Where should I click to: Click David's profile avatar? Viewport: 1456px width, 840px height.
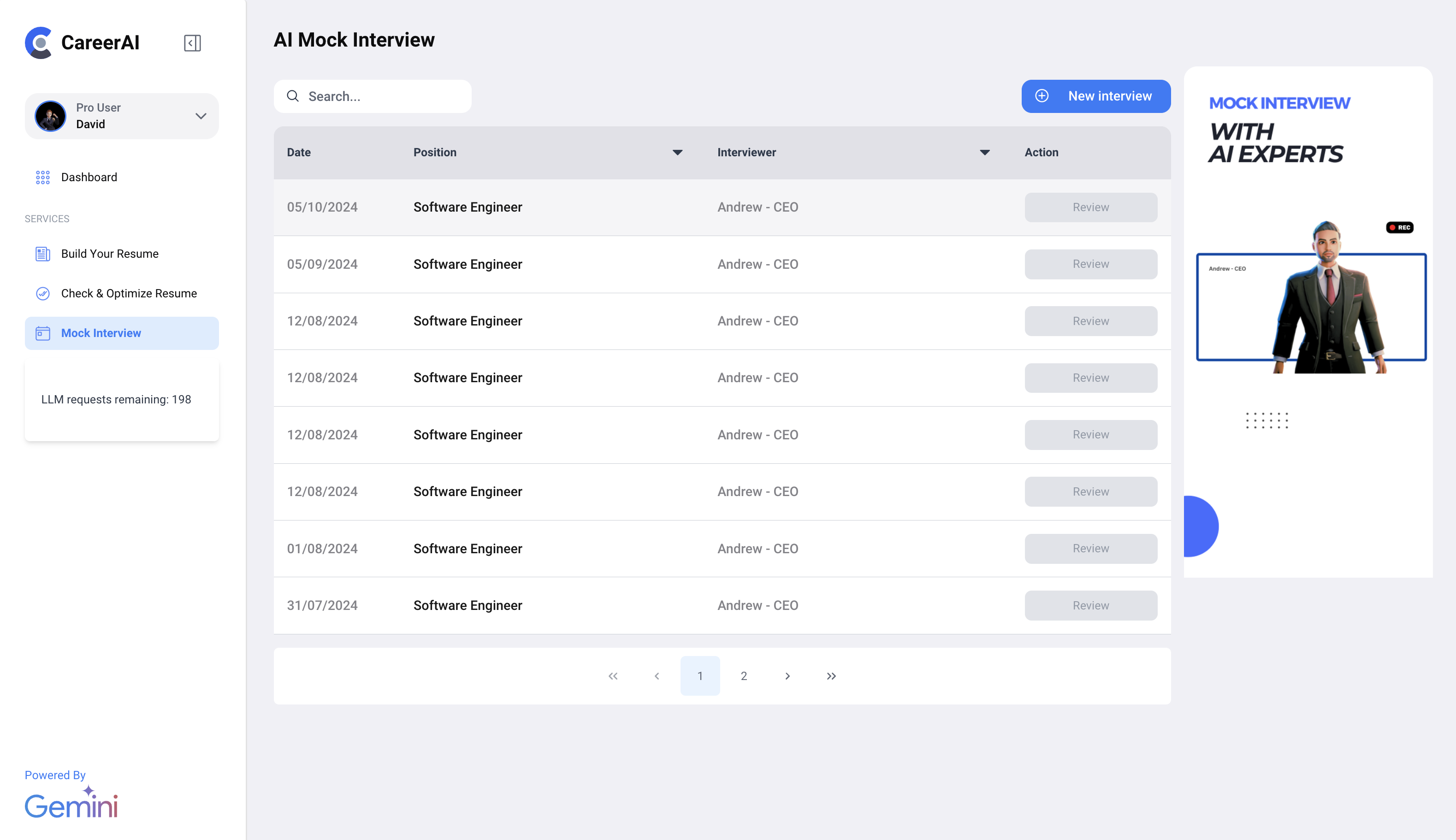[50, 116]
